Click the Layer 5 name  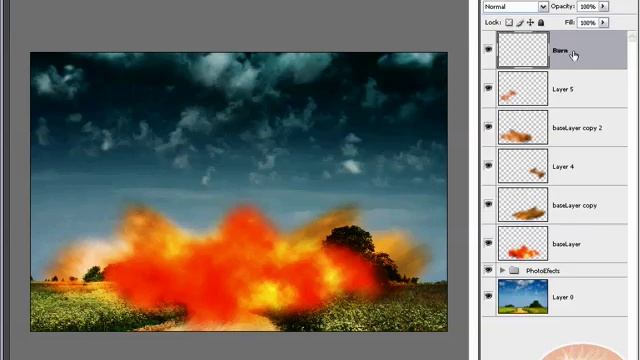563,89
